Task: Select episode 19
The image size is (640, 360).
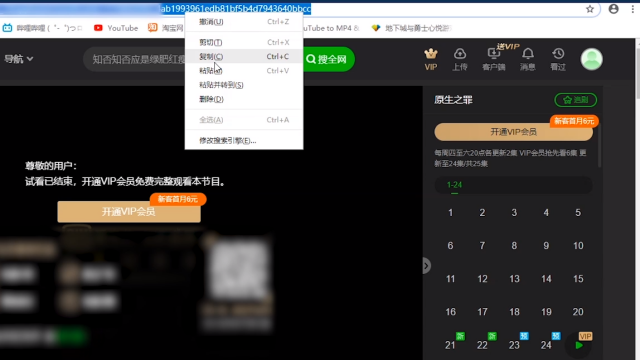Action: 546,312
